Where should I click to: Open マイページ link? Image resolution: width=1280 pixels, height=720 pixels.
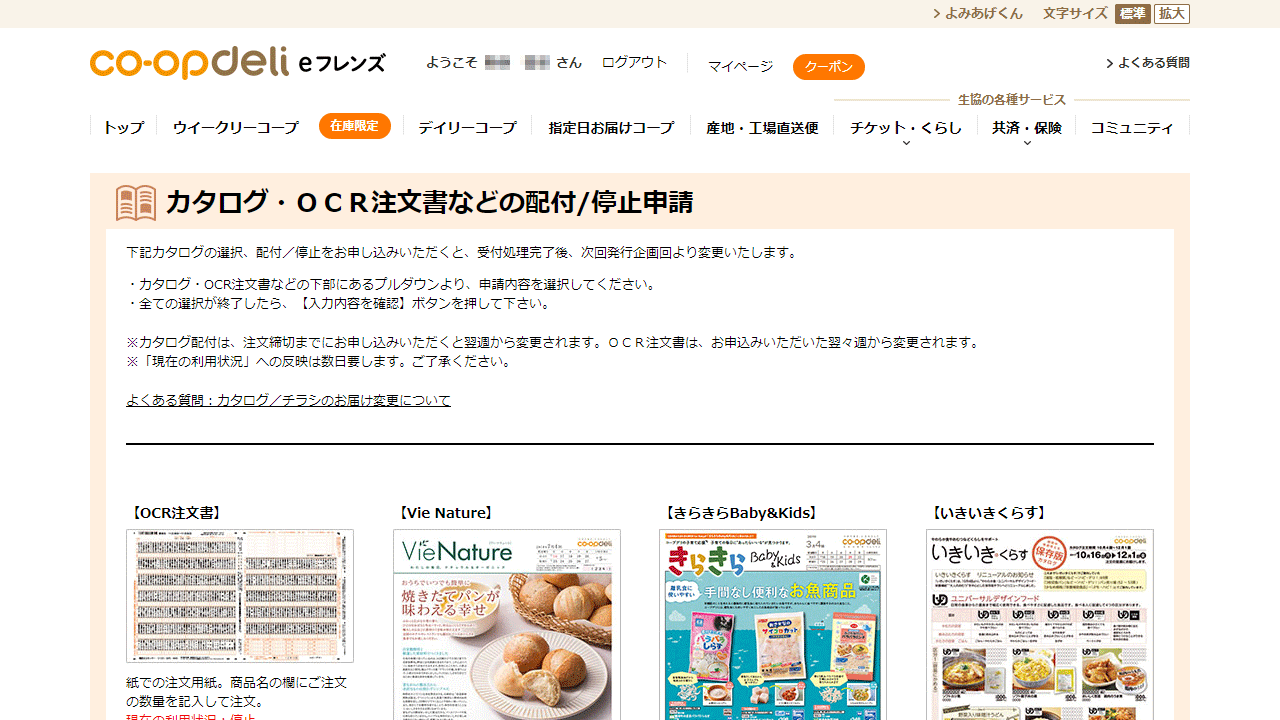(740, 66)
